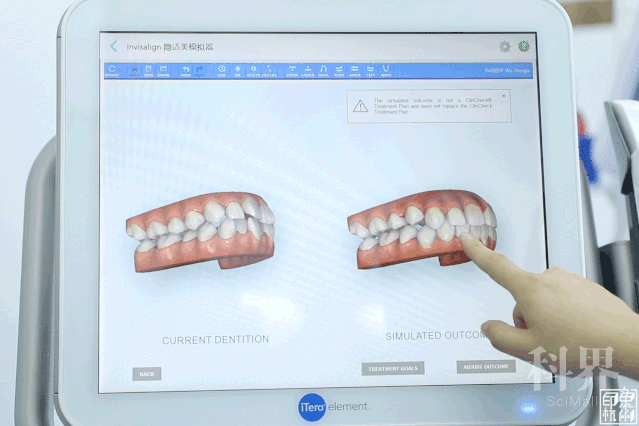Viewport: 639px width, 426px height.
Task: Undo the last change
Action: point(186,71)
